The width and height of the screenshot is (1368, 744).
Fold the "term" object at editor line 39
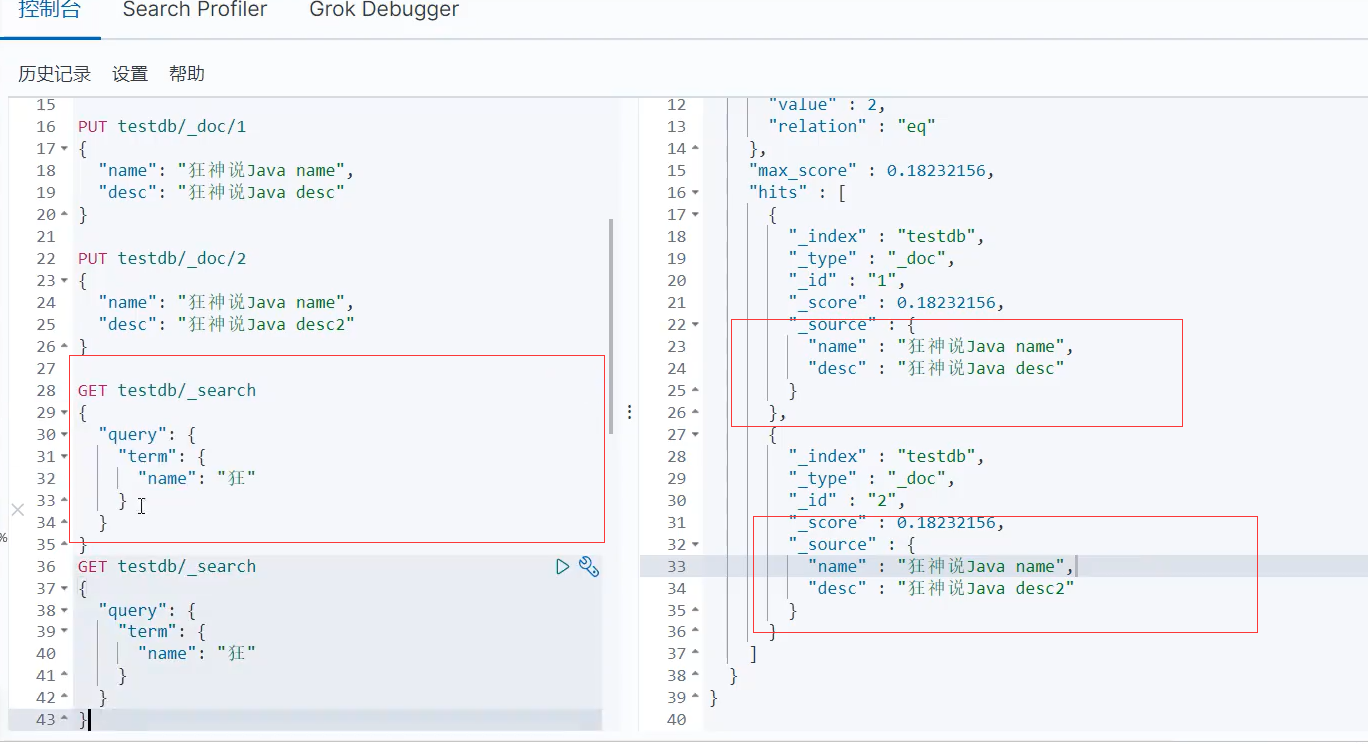65,632
